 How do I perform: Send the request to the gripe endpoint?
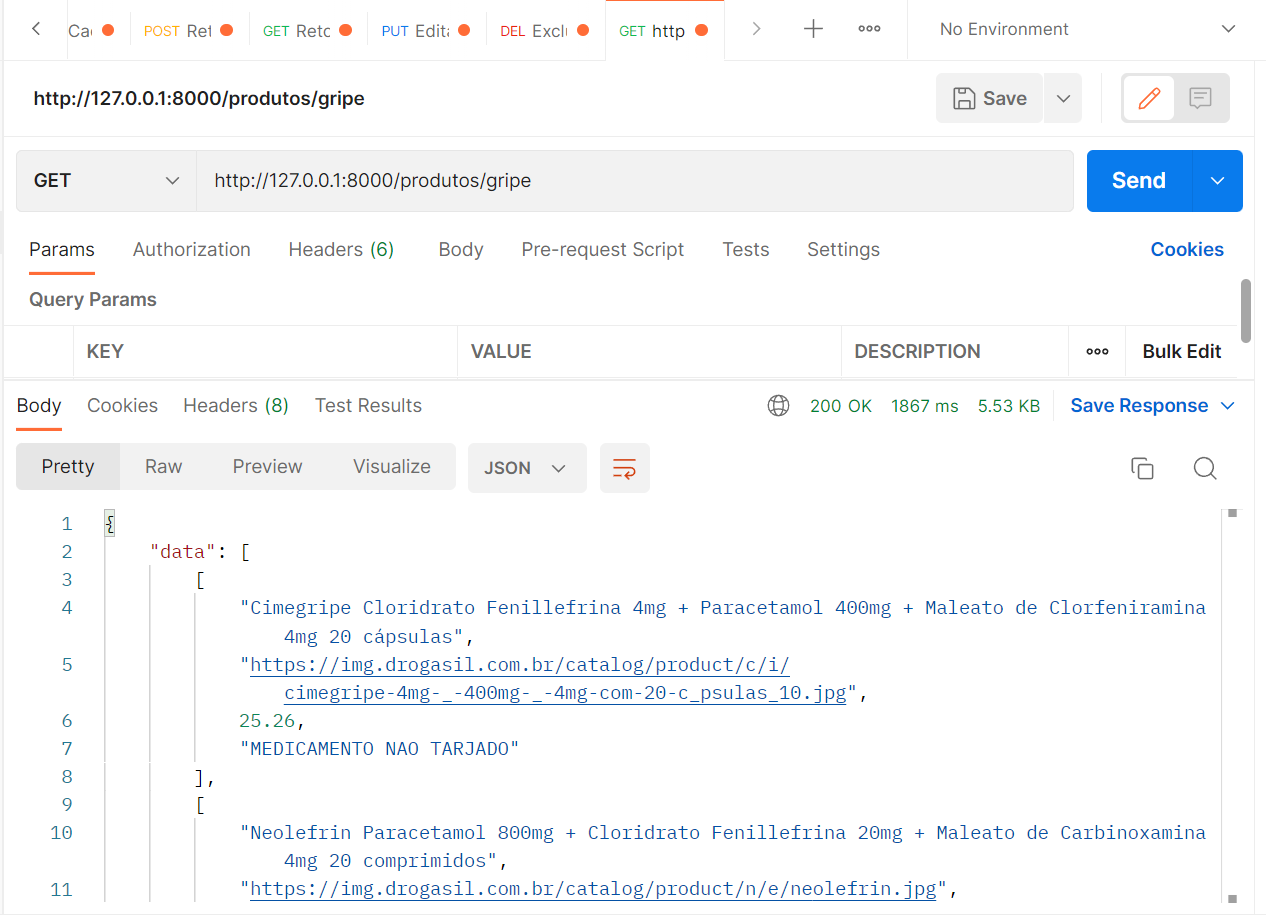click(1138, 181)
